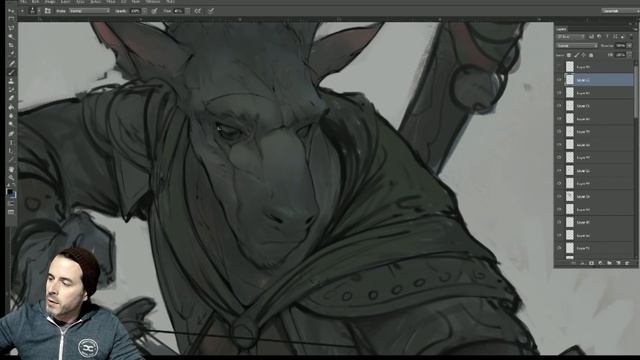The width and height of the screenshot is (640, 360).
Task: Lock transparent pixels
Action: click(569, 55)
